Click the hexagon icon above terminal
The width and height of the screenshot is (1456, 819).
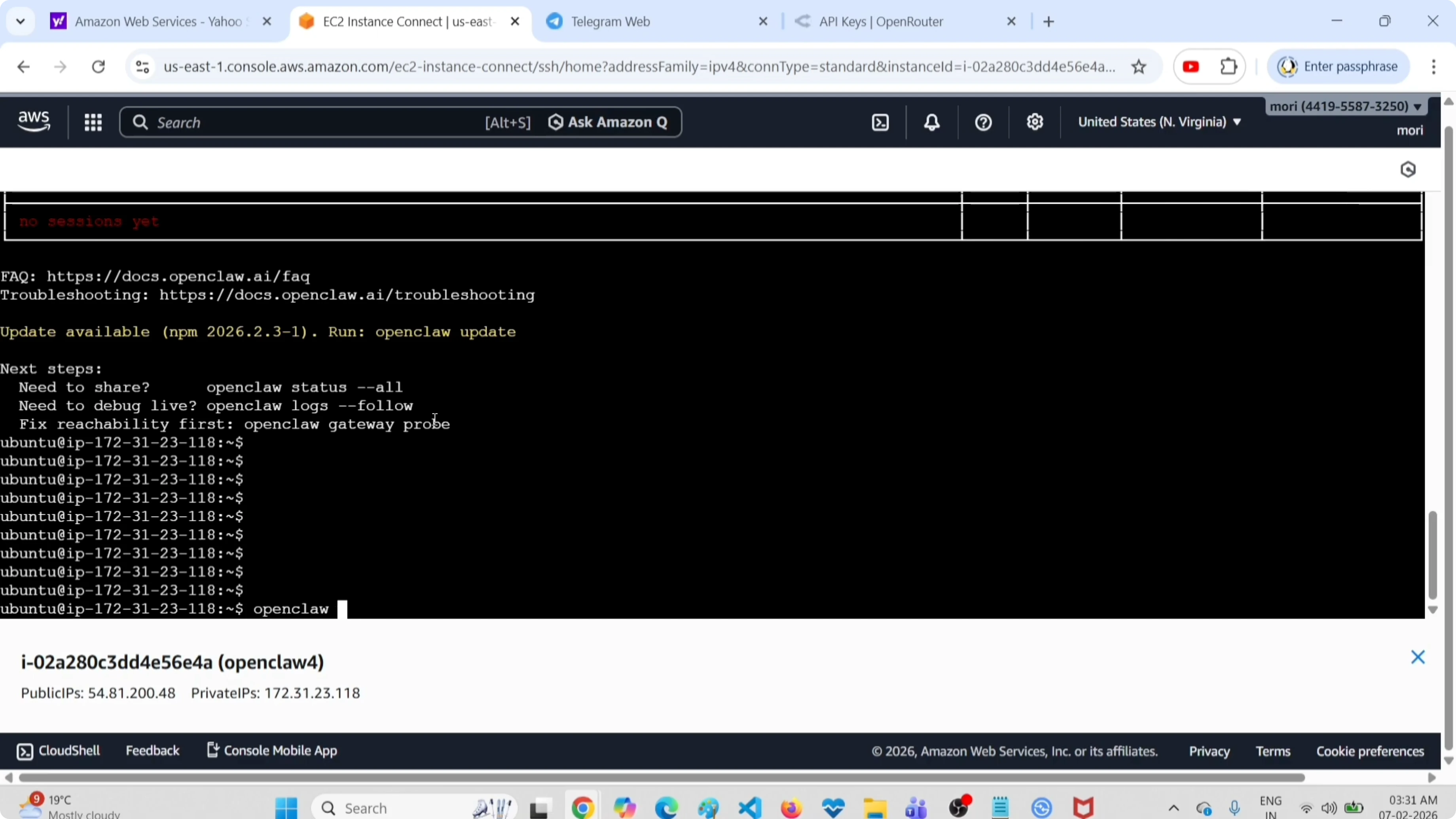coord(1407,170)
